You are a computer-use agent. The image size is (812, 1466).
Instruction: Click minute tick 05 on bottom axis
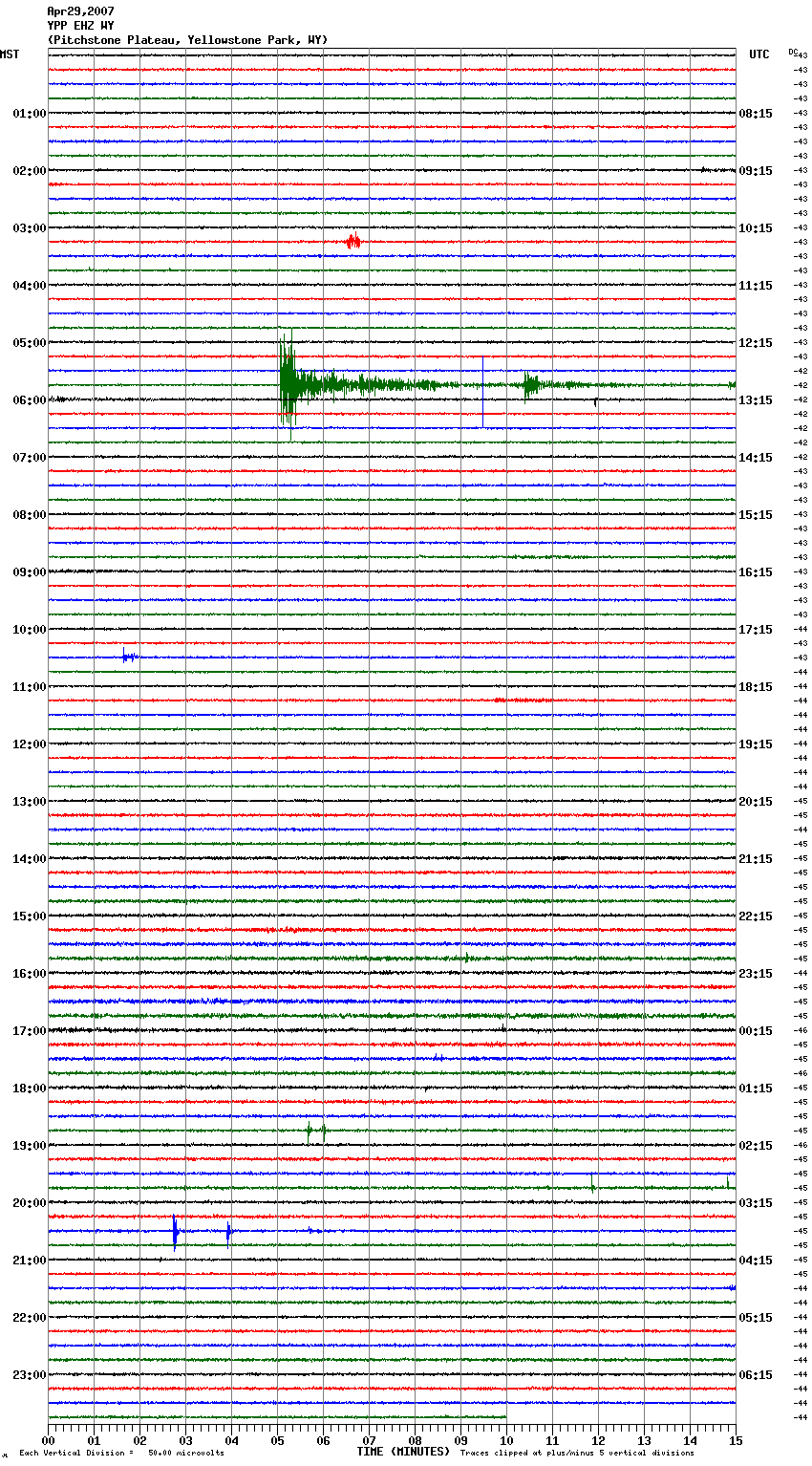277,1440
